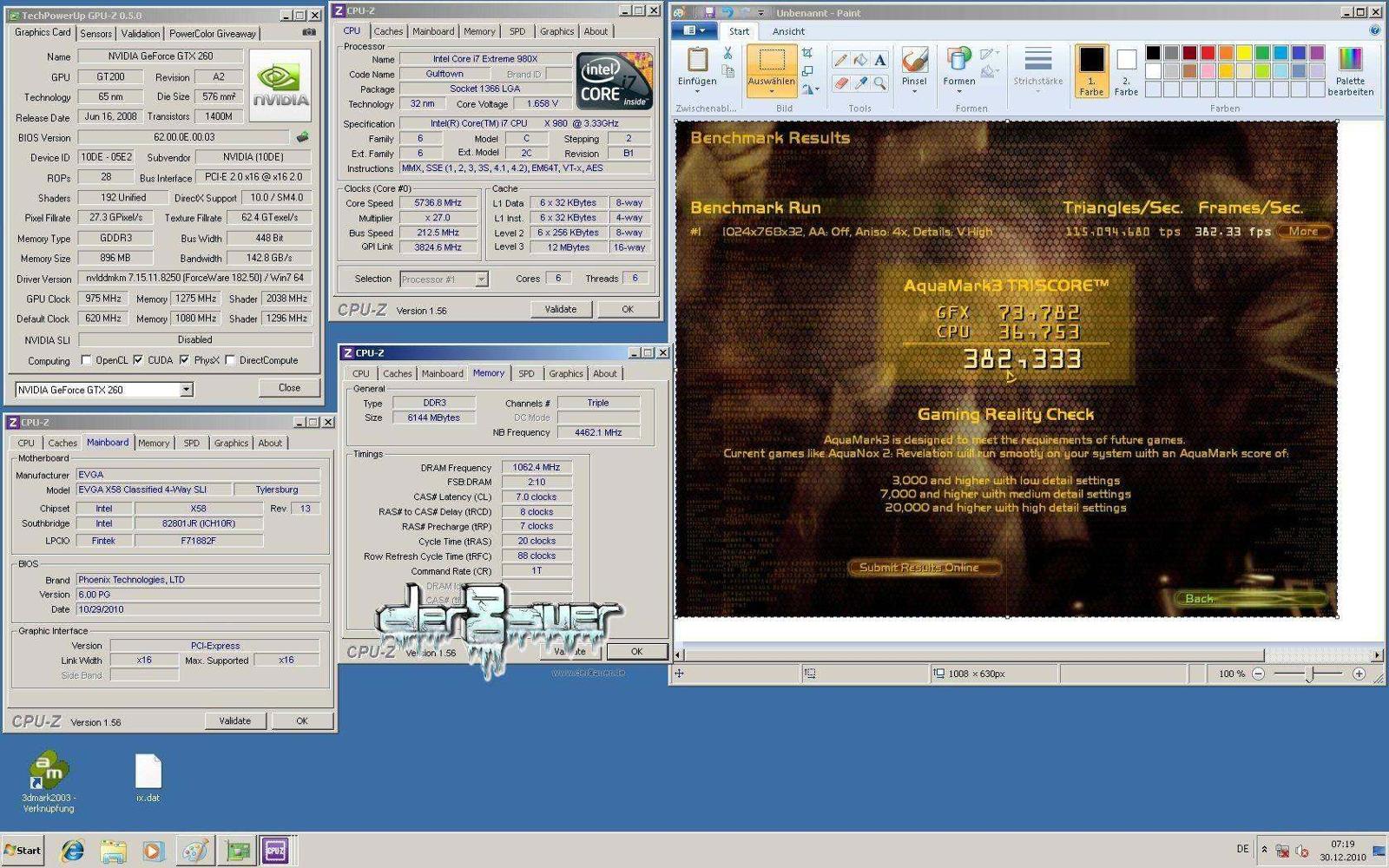The width and height of the screenshot is (1389, 868).
Task: Click the Einfügen paste icon
Action: [697, 59]
